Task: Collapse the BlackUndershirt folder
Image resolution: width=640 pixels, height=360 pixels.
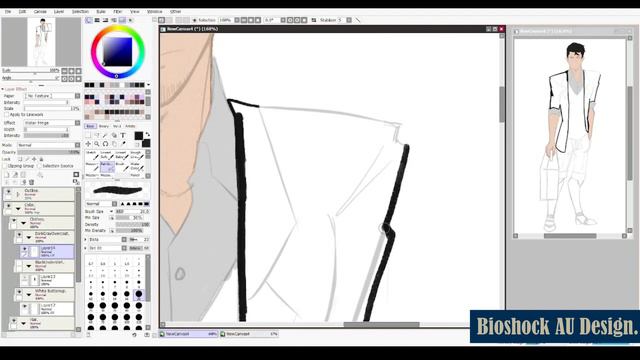Action: pyautogui.click(x=29, y=266)
